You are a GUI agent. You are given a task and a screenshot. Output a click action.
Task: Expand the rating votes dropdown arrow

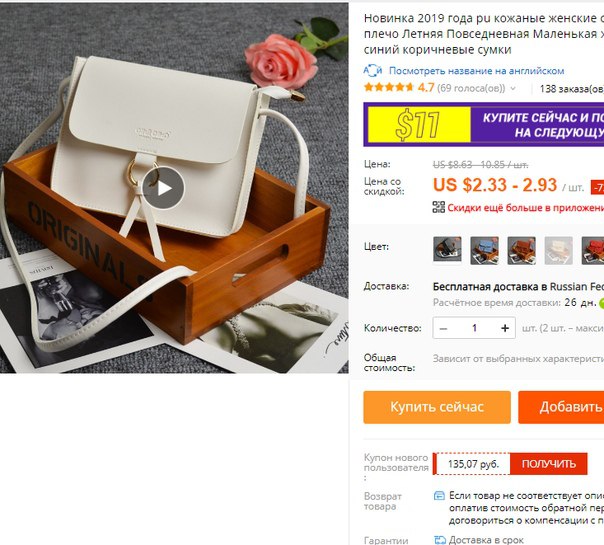513,89
